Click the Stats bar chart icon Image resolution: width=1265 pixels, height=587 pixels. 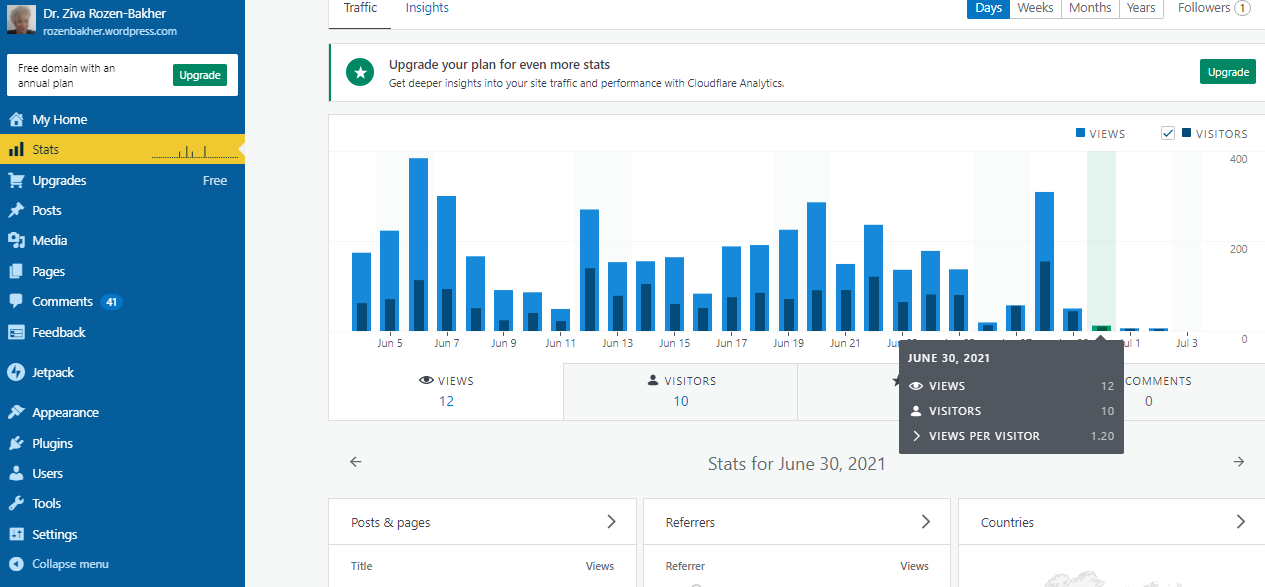click(x=16, y=149)
